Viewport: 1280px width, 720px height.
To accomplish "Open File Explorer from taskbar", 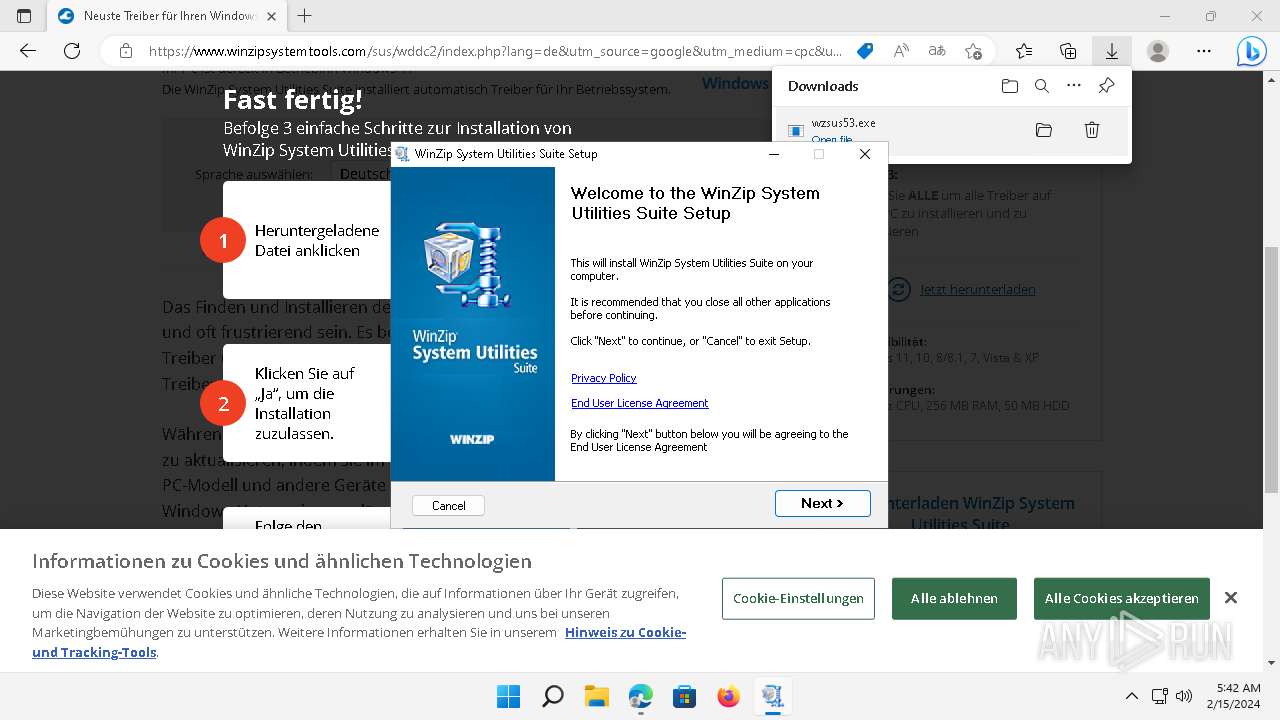I will pos(596,696).
